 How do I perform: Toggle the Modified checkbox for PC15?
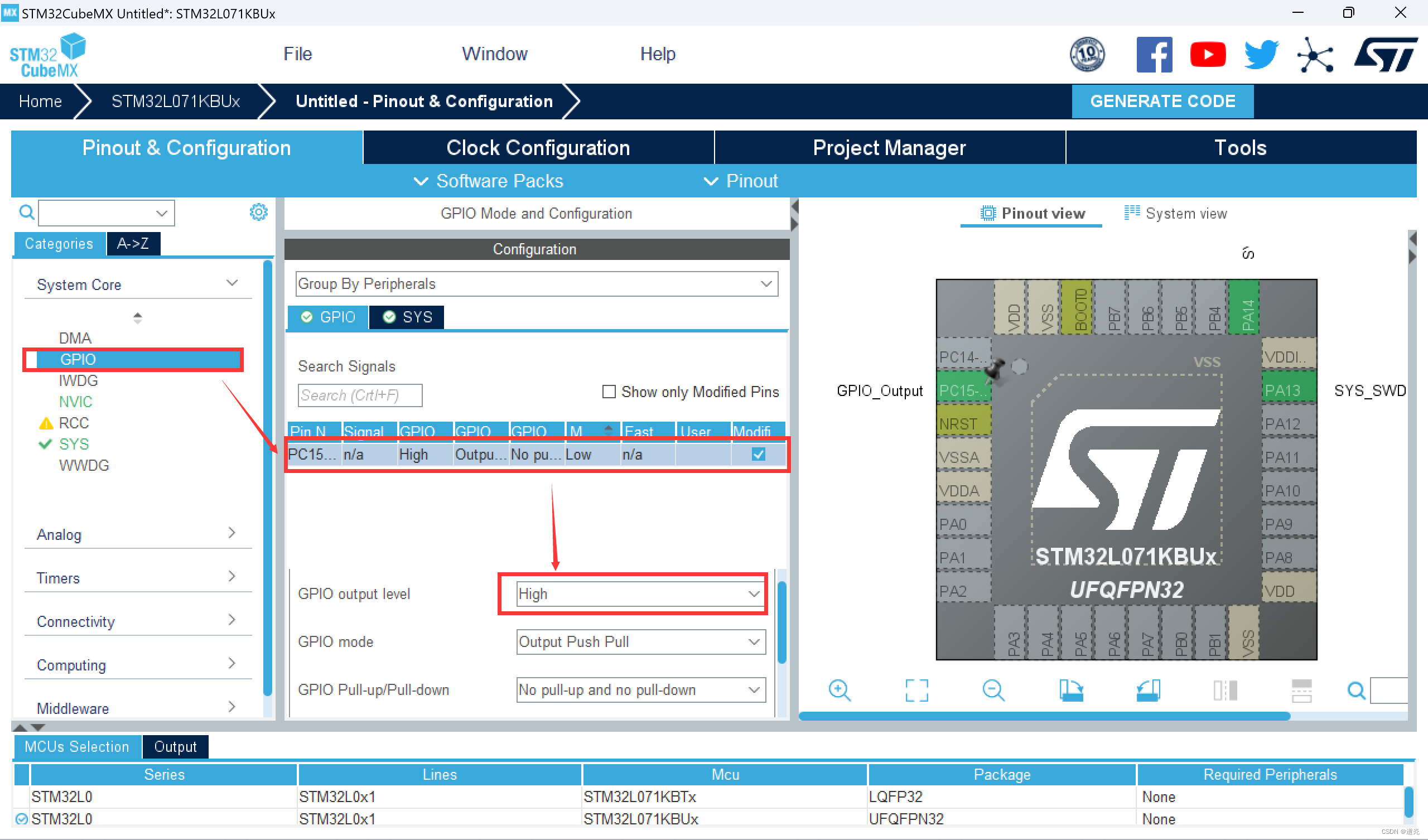tap(758, 455)
